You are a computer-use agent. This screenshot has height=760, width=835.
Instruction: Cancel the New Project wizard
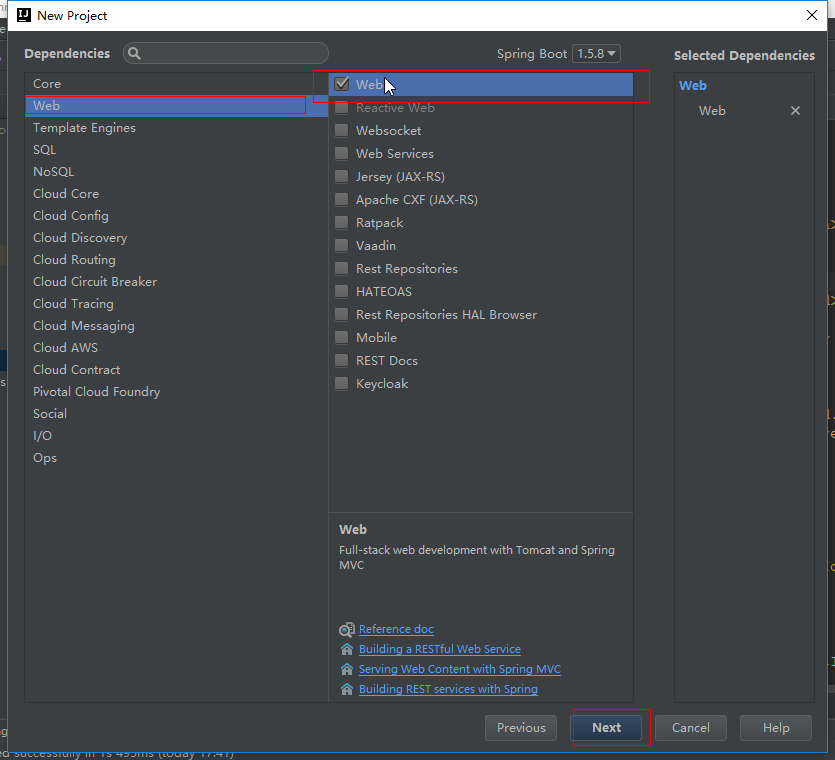coord(691,728)
